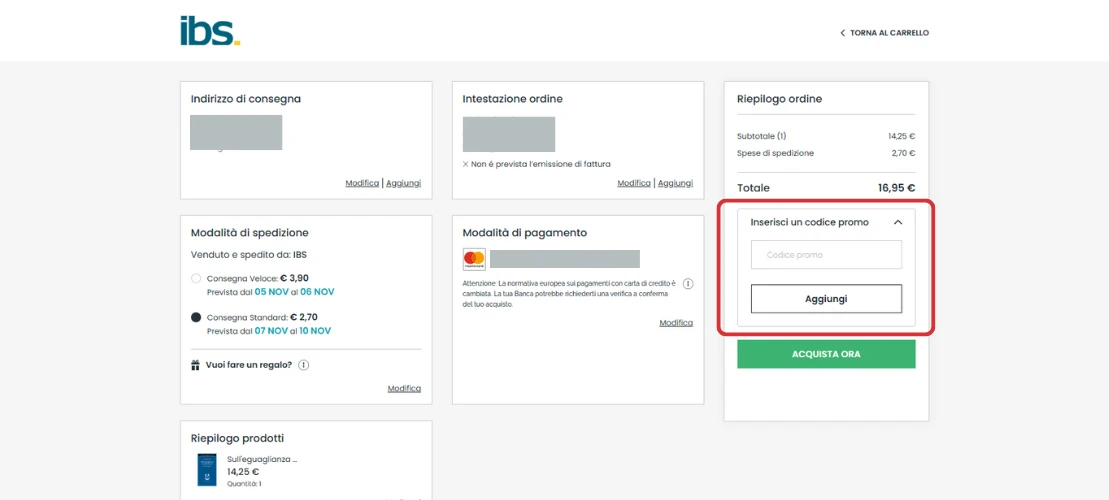Click the book cover thumbnail
This screenshot has width=1109, height=500.
click(207, 470)
